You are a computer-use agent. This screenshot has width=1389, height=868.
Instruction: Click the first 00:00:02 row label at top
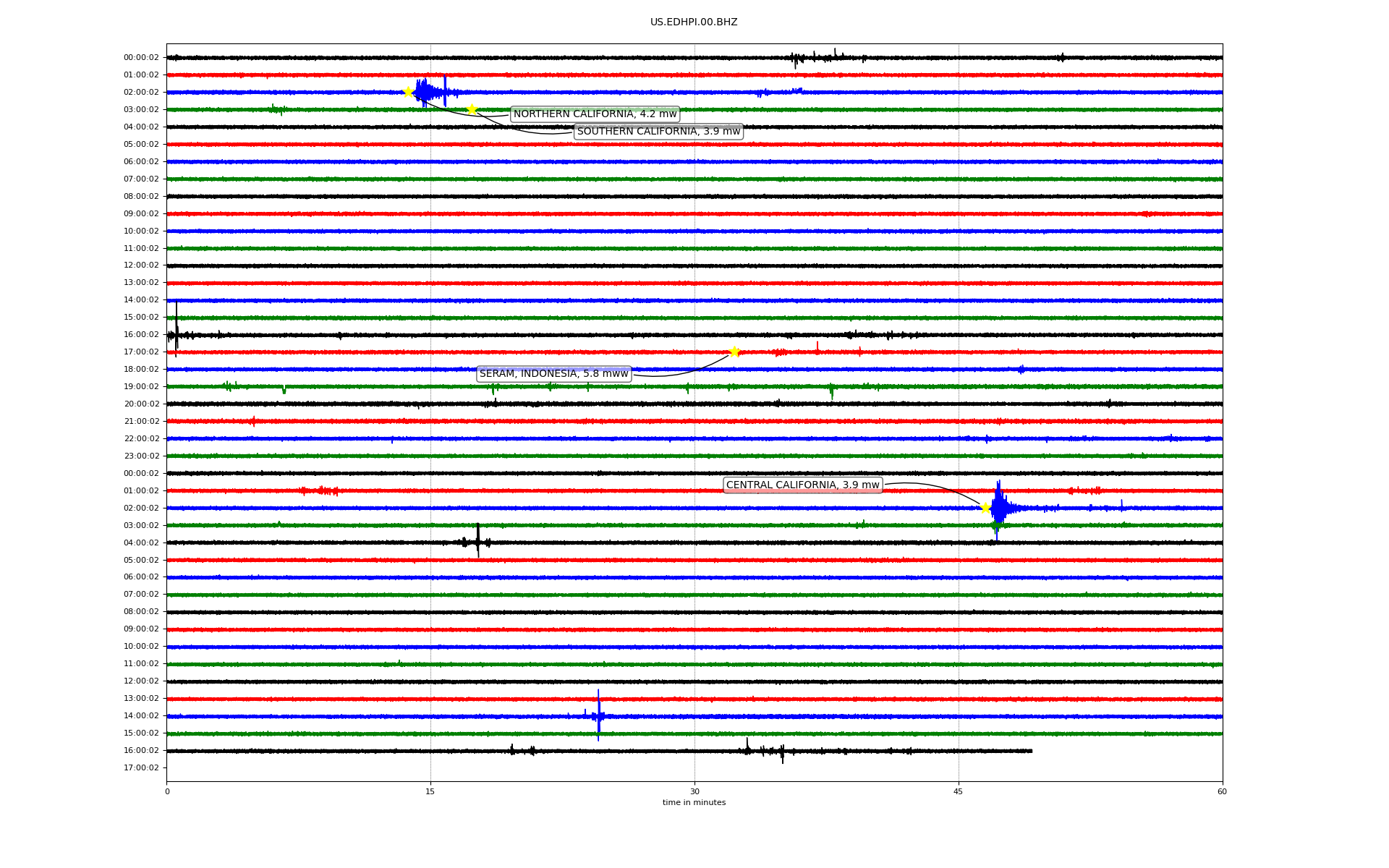pos(141,58)
